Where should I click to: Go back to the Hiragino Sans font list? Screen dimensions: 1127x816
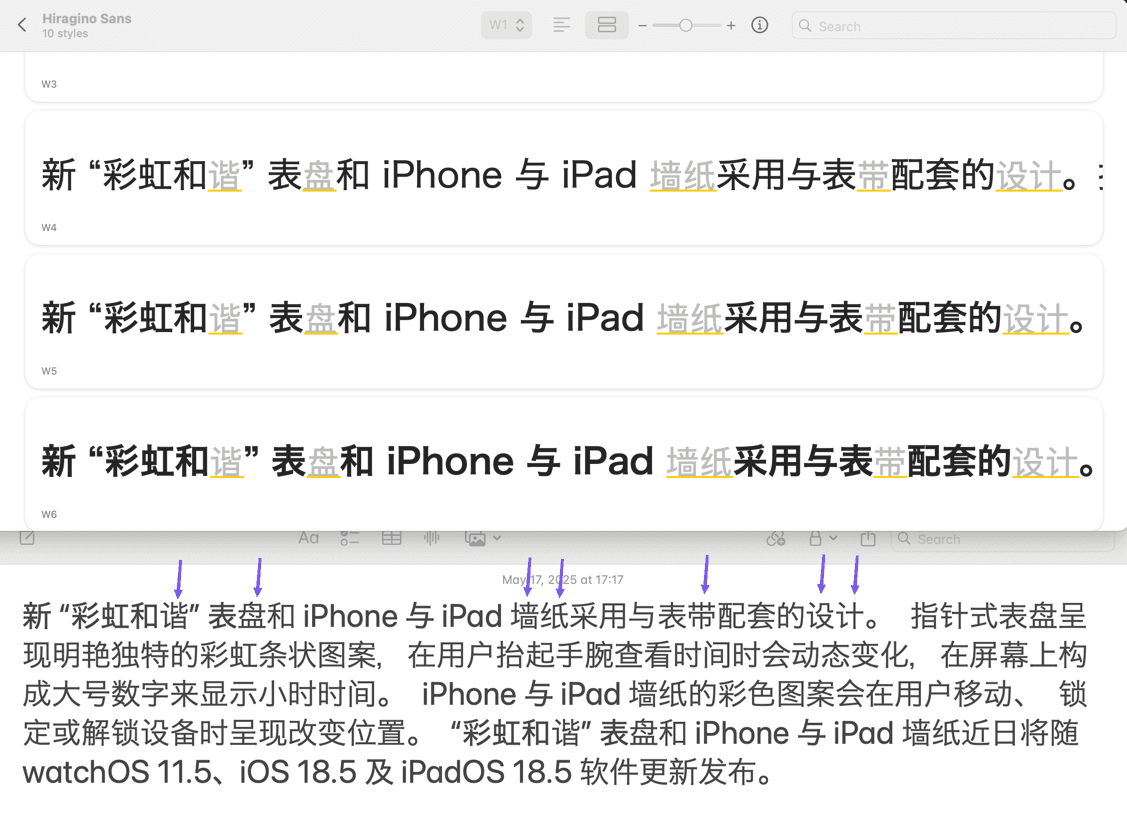22,24
